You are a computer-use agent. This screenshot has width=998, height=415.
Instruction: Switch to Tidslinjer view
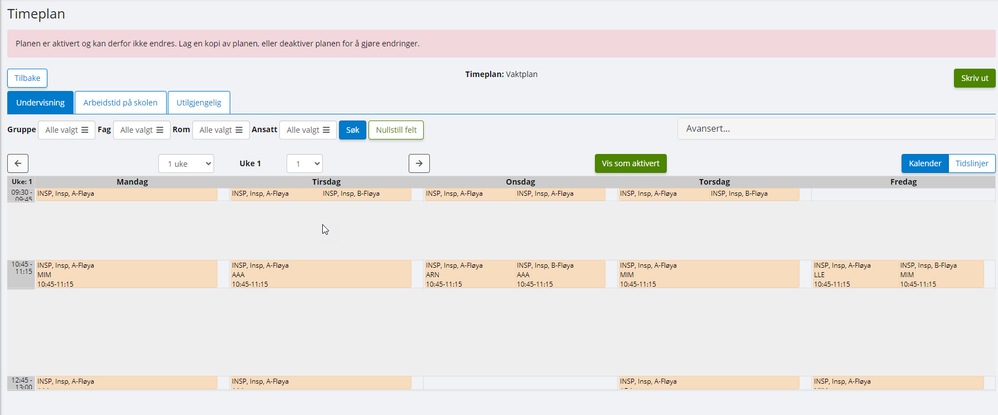pyautogui.click(x=972, y=164)
